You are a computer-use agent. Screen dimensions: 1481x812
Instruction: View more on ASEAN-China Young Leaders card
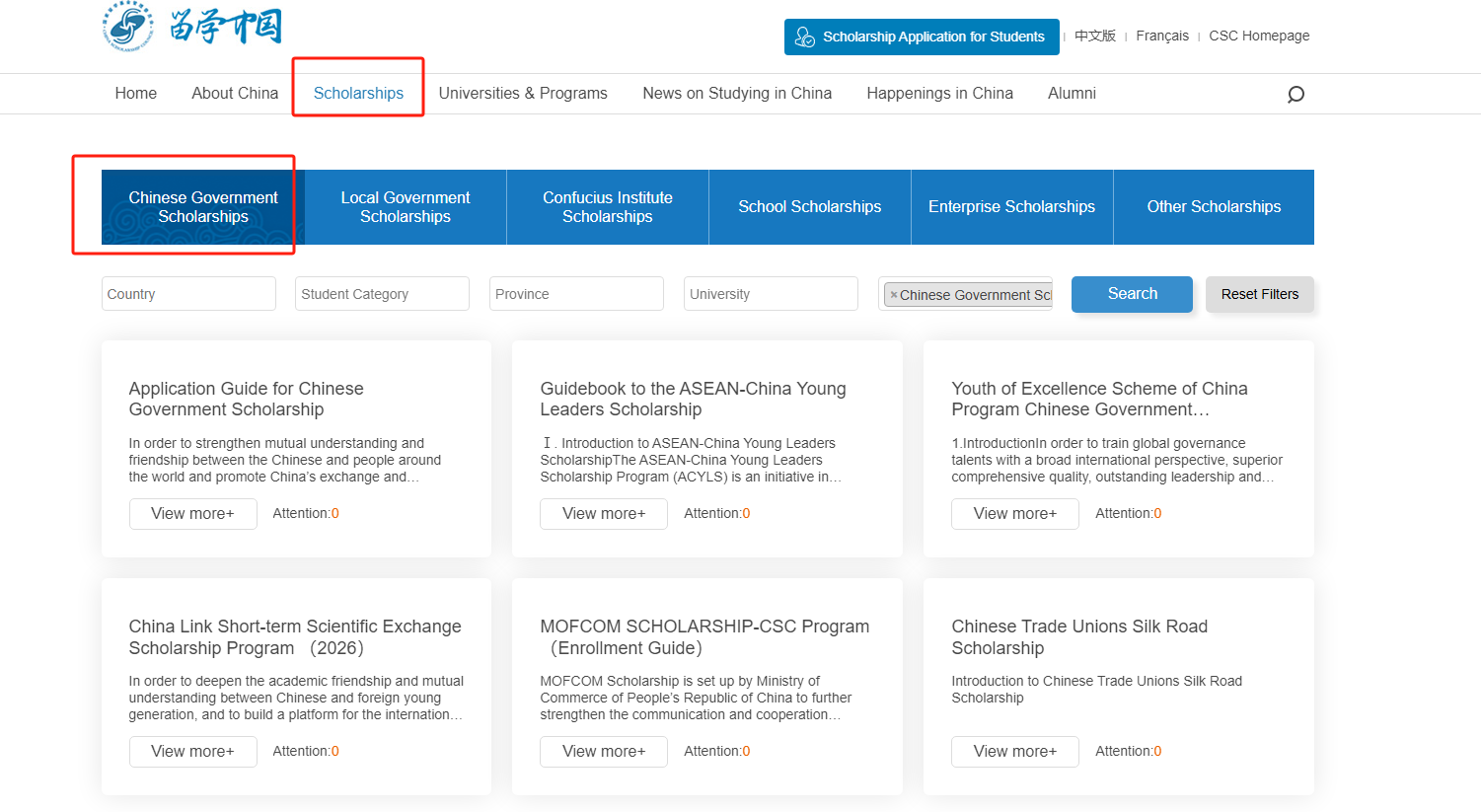click(x=604, y=514)
